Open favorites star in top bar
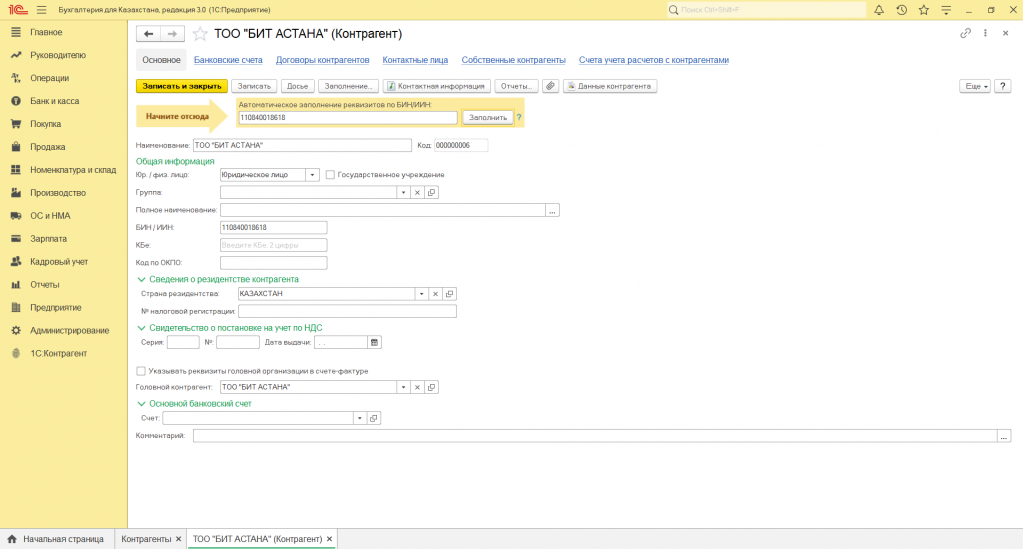 pyautogui.click(x=923, y=10)
